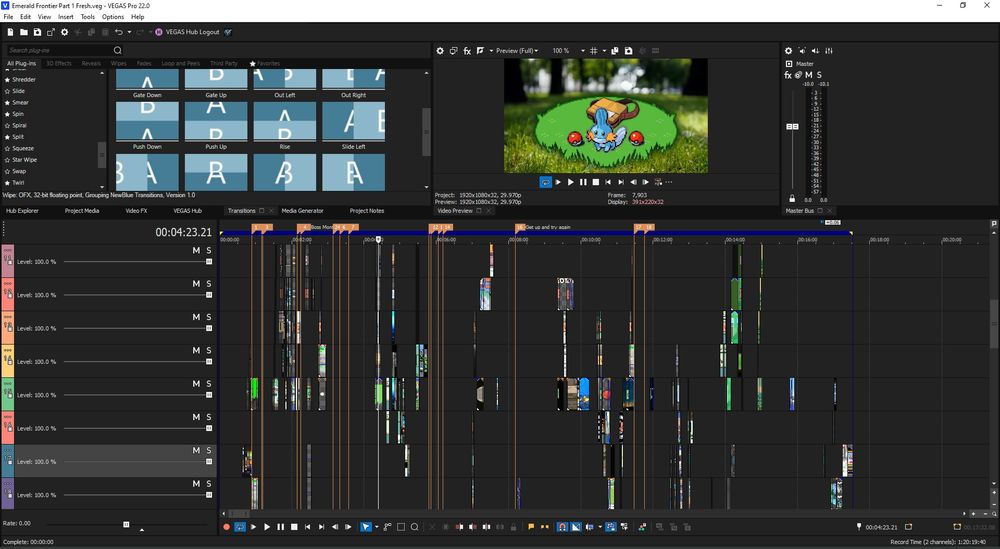The height and width of the screenshot is (549, 1000).
Task: Open a project with the folder icon
Action: point(24,32)
